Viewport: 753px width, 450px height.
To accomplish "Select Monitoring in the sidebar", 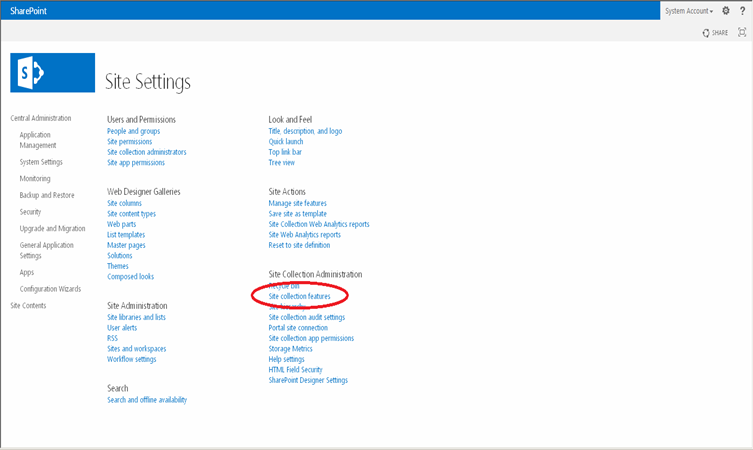I will (x=35, y=179).
